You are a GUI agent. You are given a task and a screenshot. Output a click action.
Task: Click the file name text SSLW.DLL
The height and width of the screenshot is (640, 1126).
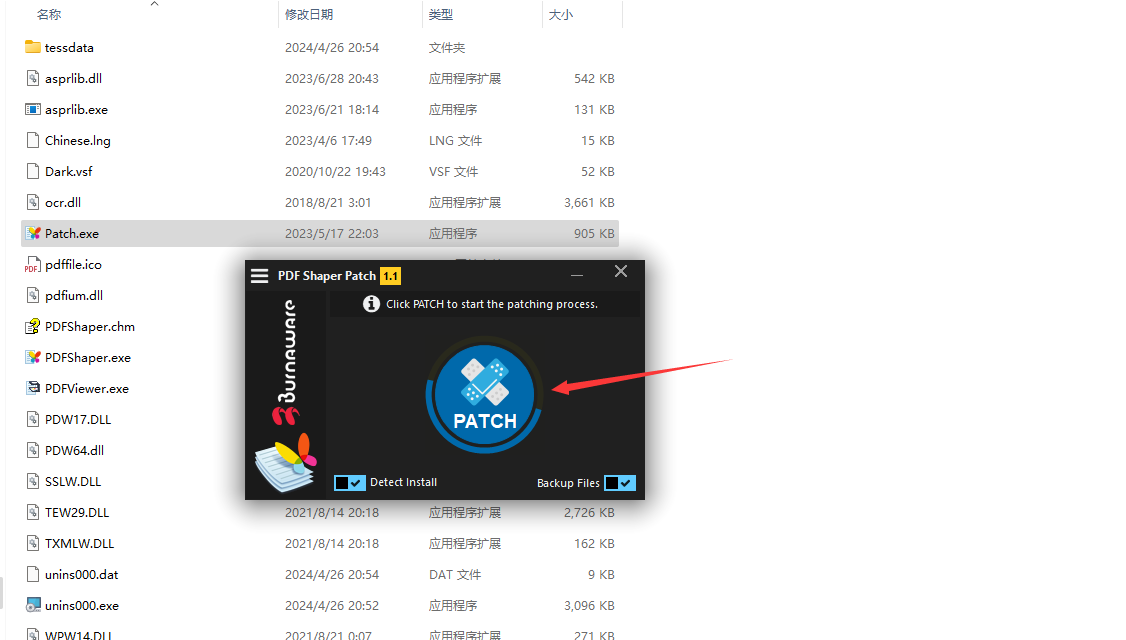73,481
